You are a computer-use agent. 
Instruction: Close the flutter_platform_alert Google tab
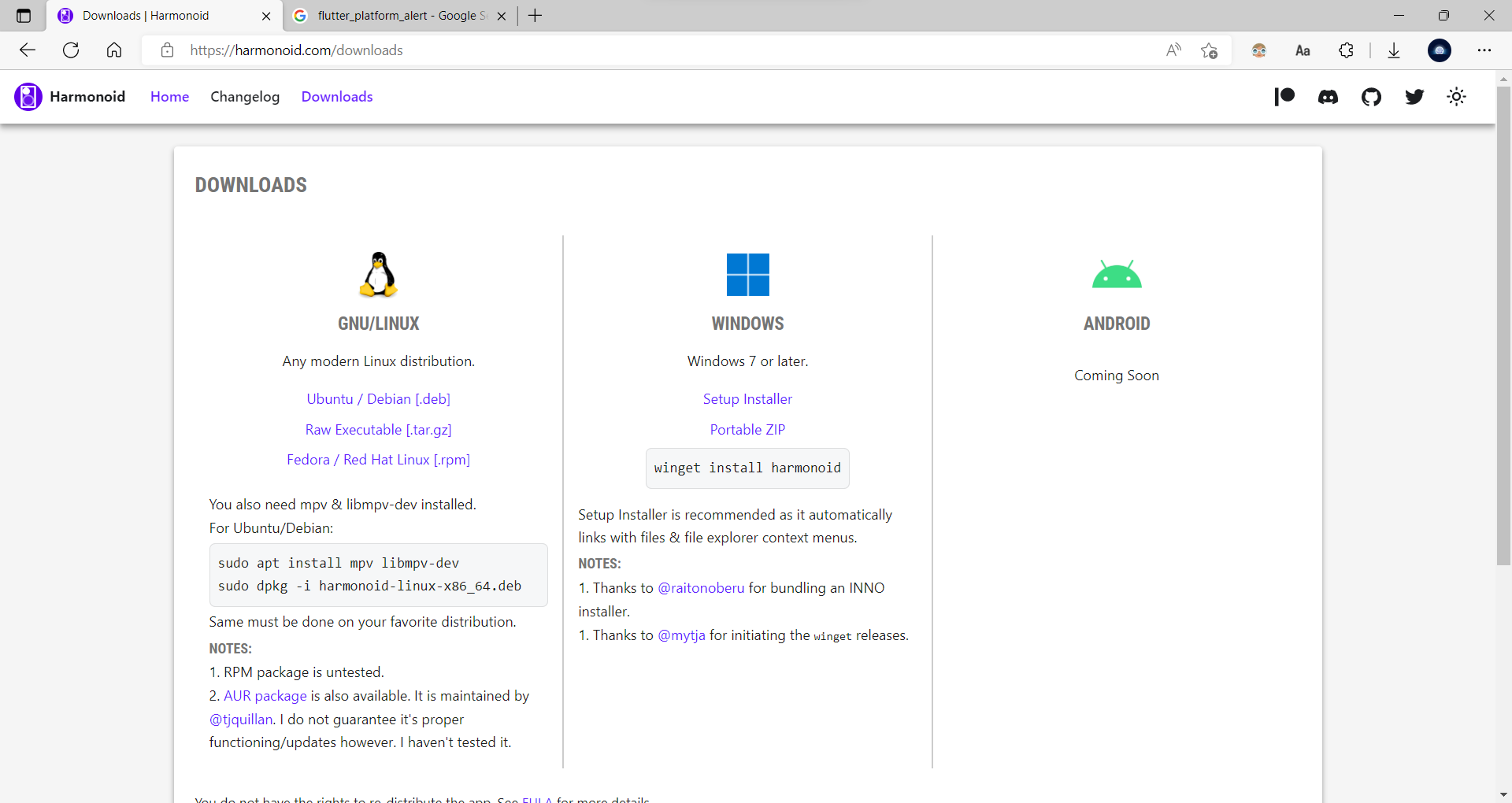502,16
